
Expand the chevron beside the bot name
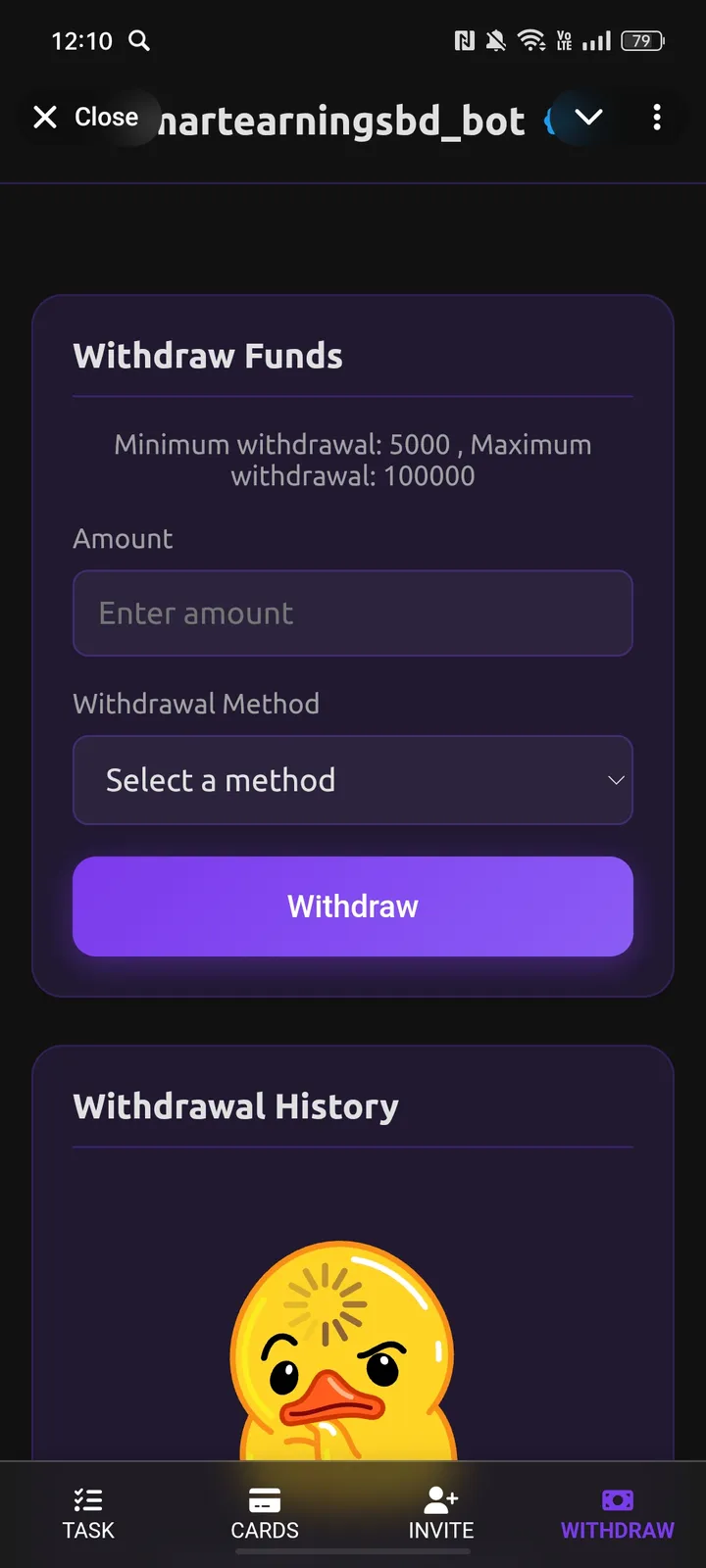point(589,117)
